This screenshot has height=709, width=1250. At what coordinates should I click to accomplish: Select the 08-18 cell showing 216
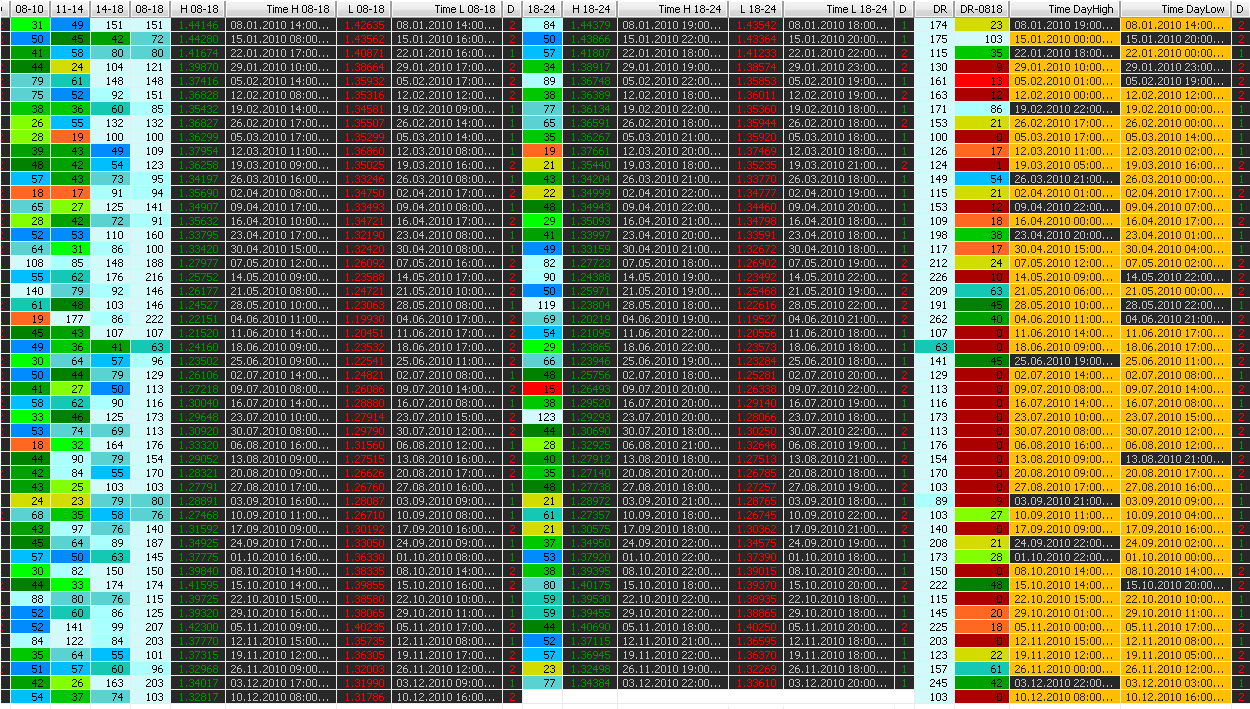click(x=148, y=276)
